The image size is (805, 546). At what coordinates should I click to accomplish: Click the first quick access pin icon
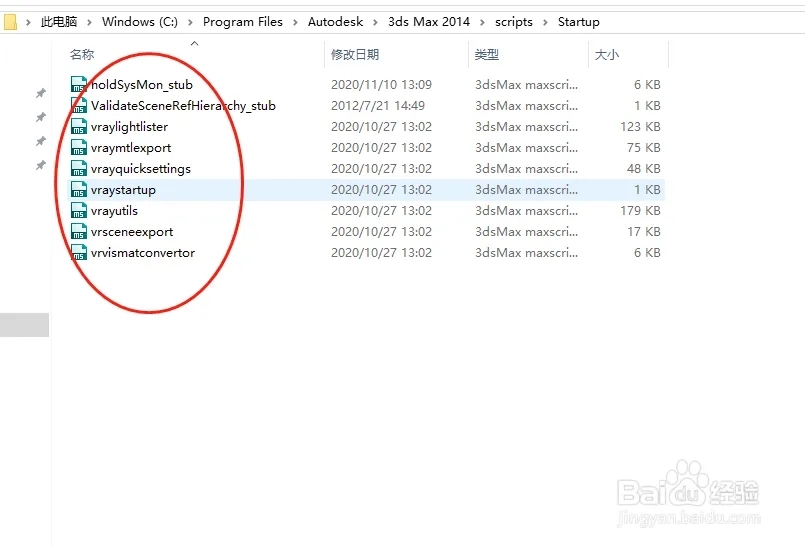41,93
